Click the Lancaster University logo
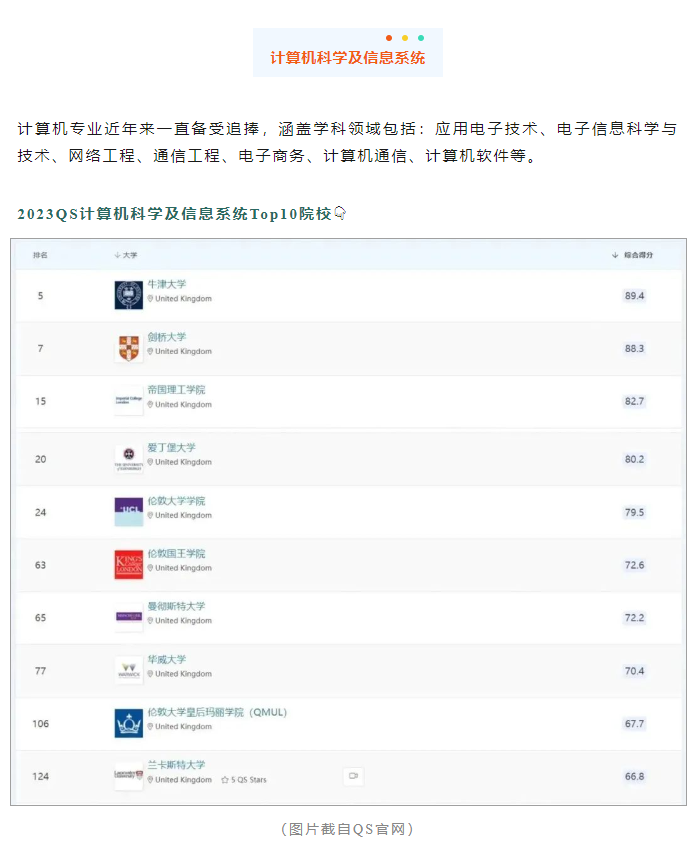Viewport: 697px width, 851px height. pos(129,776)
